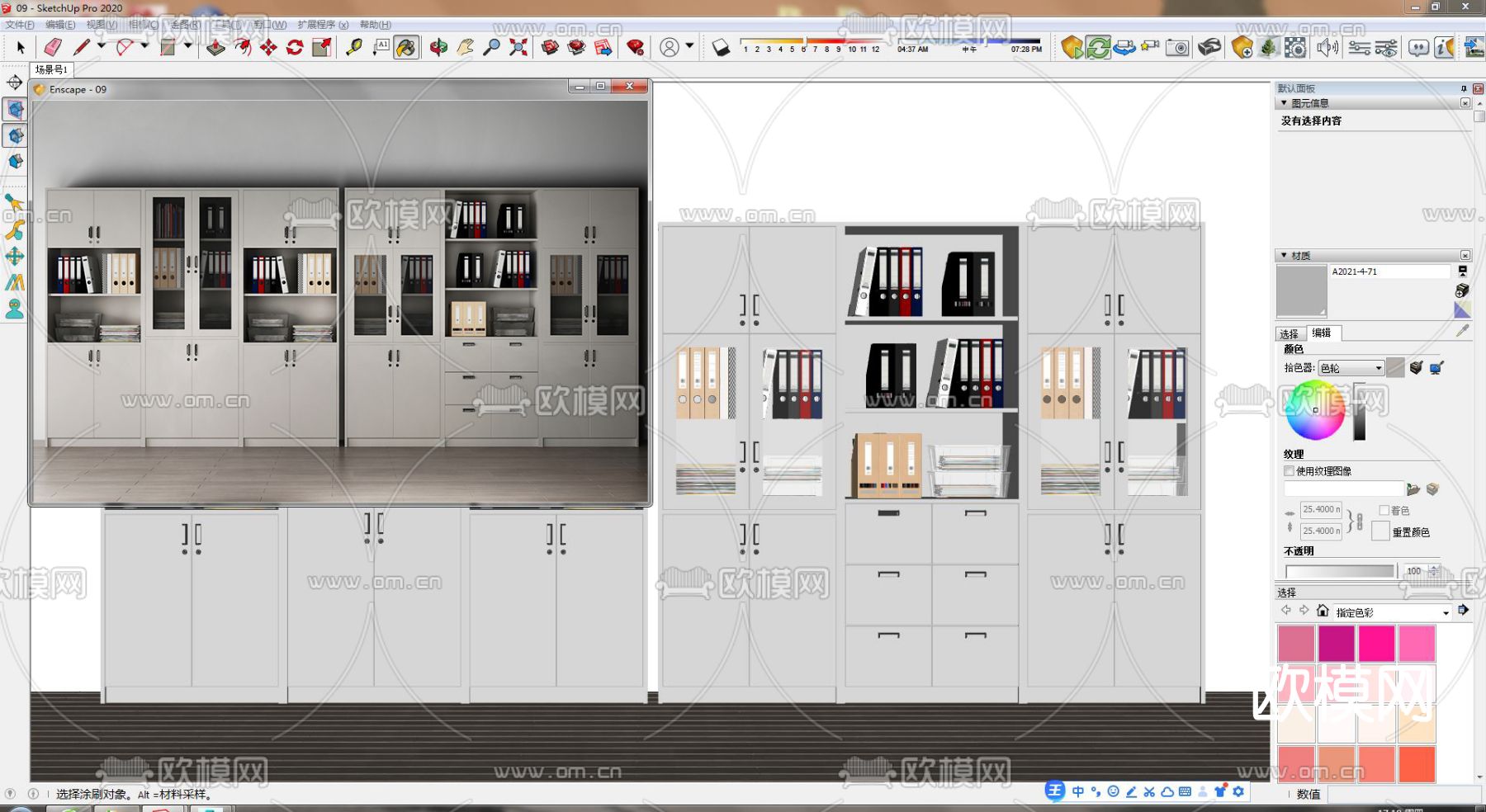
Task: Collapse the Entity Info panel
Action: tap(1284, 103)
